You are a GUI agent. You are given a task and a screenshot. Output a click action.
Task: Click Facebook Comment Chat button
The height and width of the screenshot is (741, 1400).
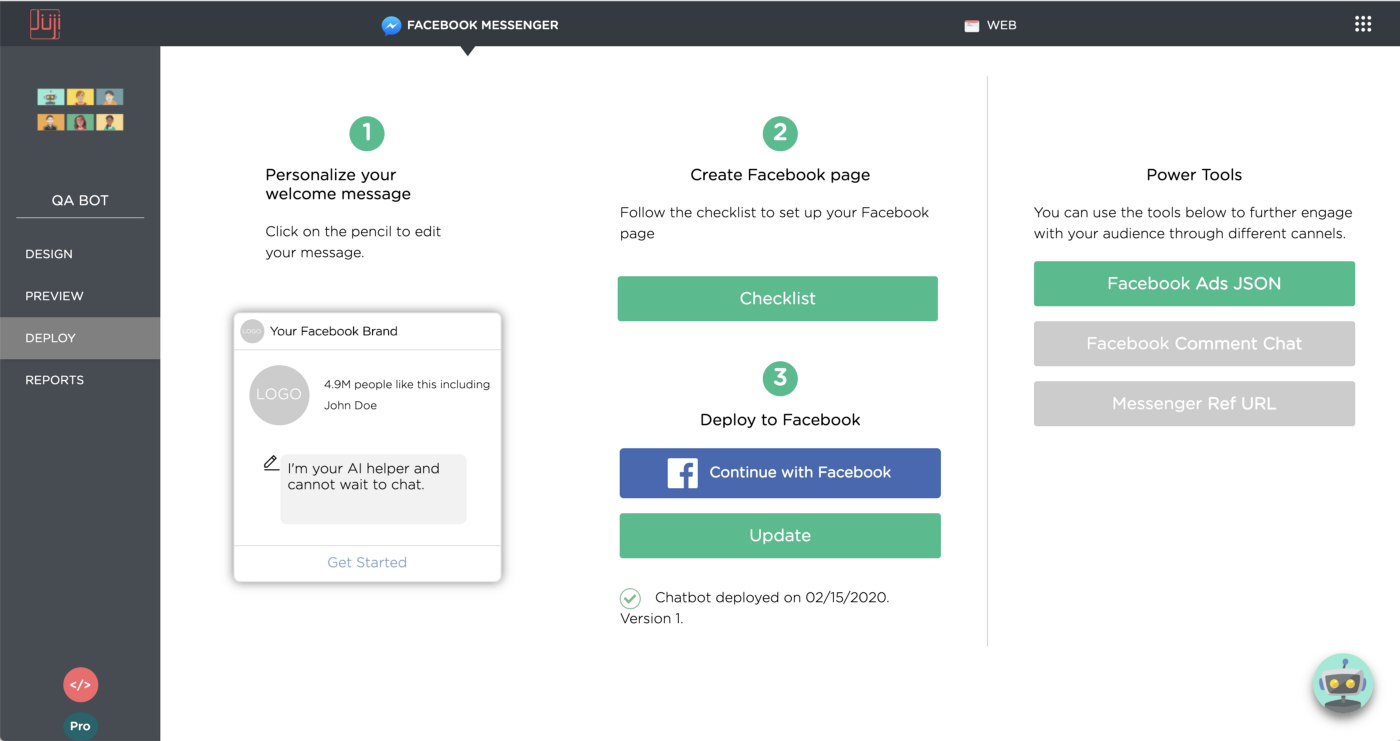1194,343
